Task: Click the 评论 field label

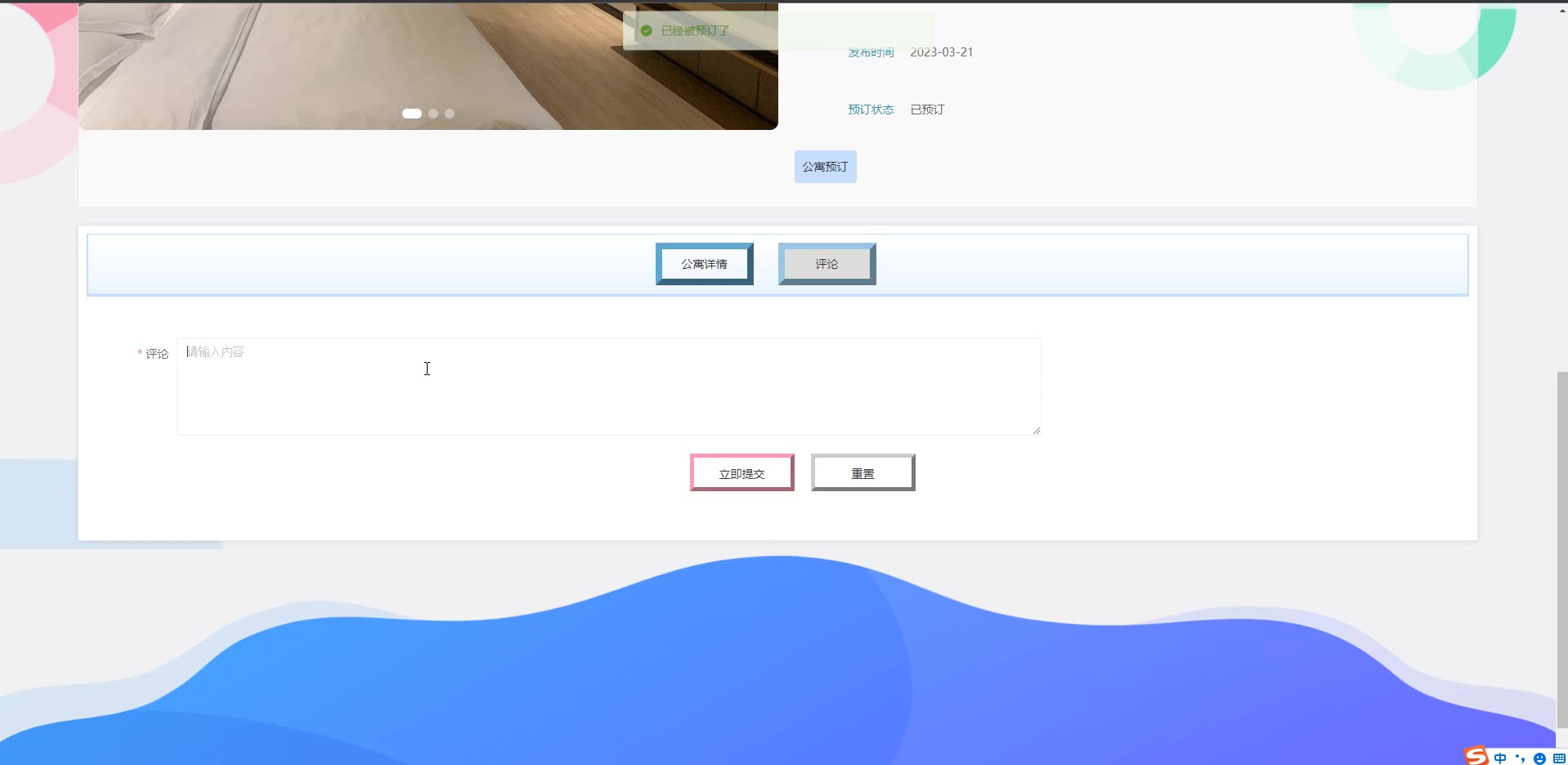Action: click(x=157, y=354)
